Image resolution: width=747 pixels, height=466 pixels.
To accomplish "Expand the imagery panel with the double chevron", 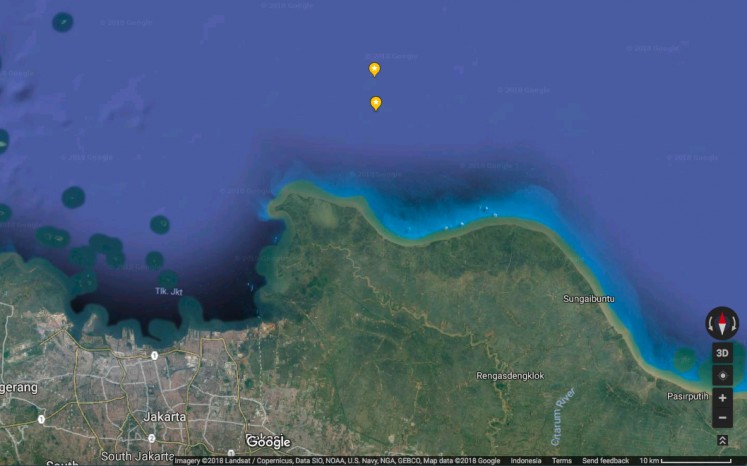I will pyautogui.click(x=722, y=440).
